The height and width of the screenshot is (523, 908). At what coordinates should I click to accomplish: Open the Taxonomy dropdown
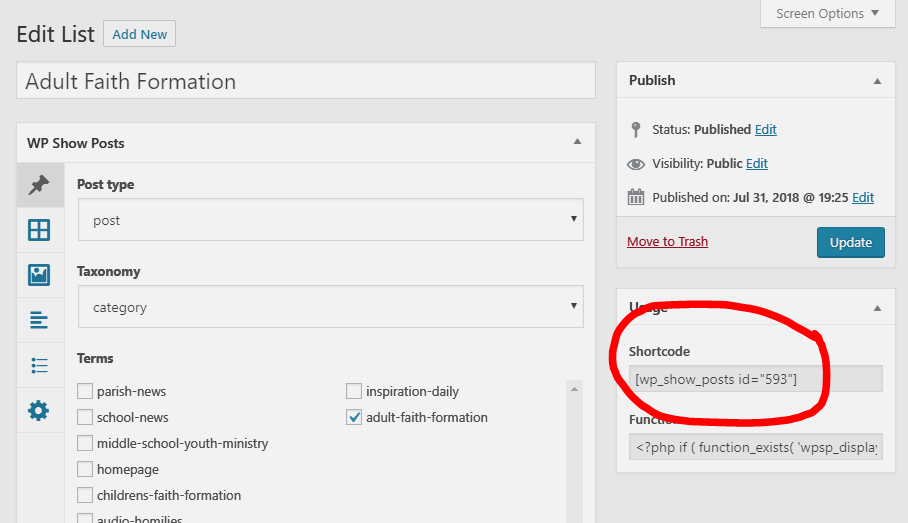(330, 307)
